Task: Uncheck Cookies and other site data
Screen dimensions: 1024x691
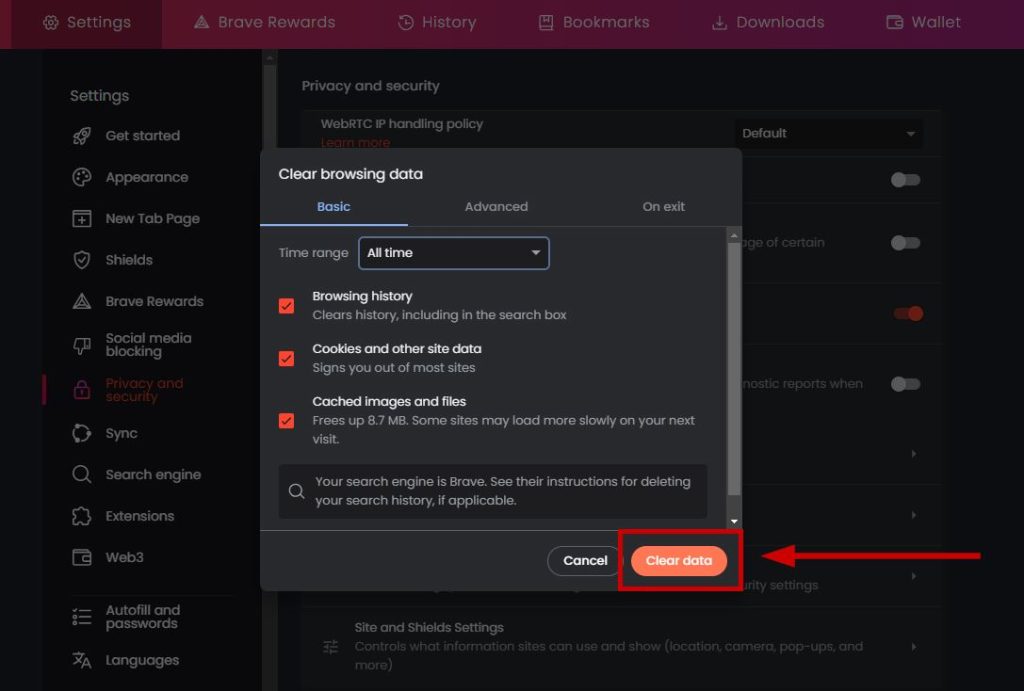Action: coord(287,358)
